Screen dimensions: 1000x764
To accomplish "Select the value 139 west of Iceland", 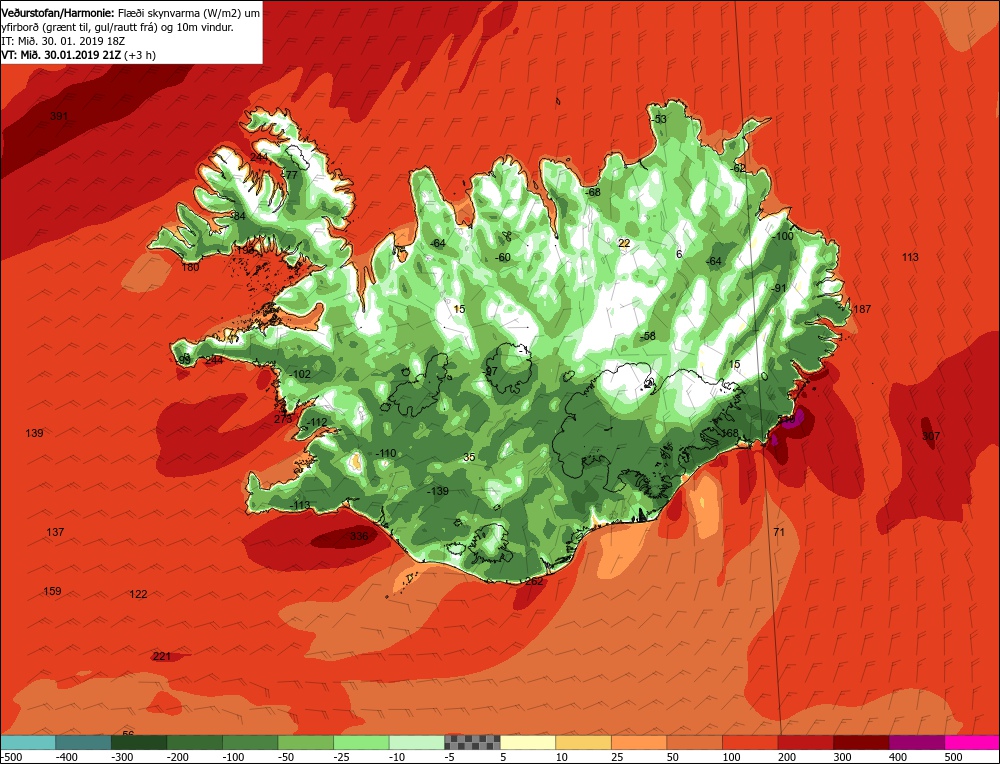I will pyautogui.click(x=34, y=433).
